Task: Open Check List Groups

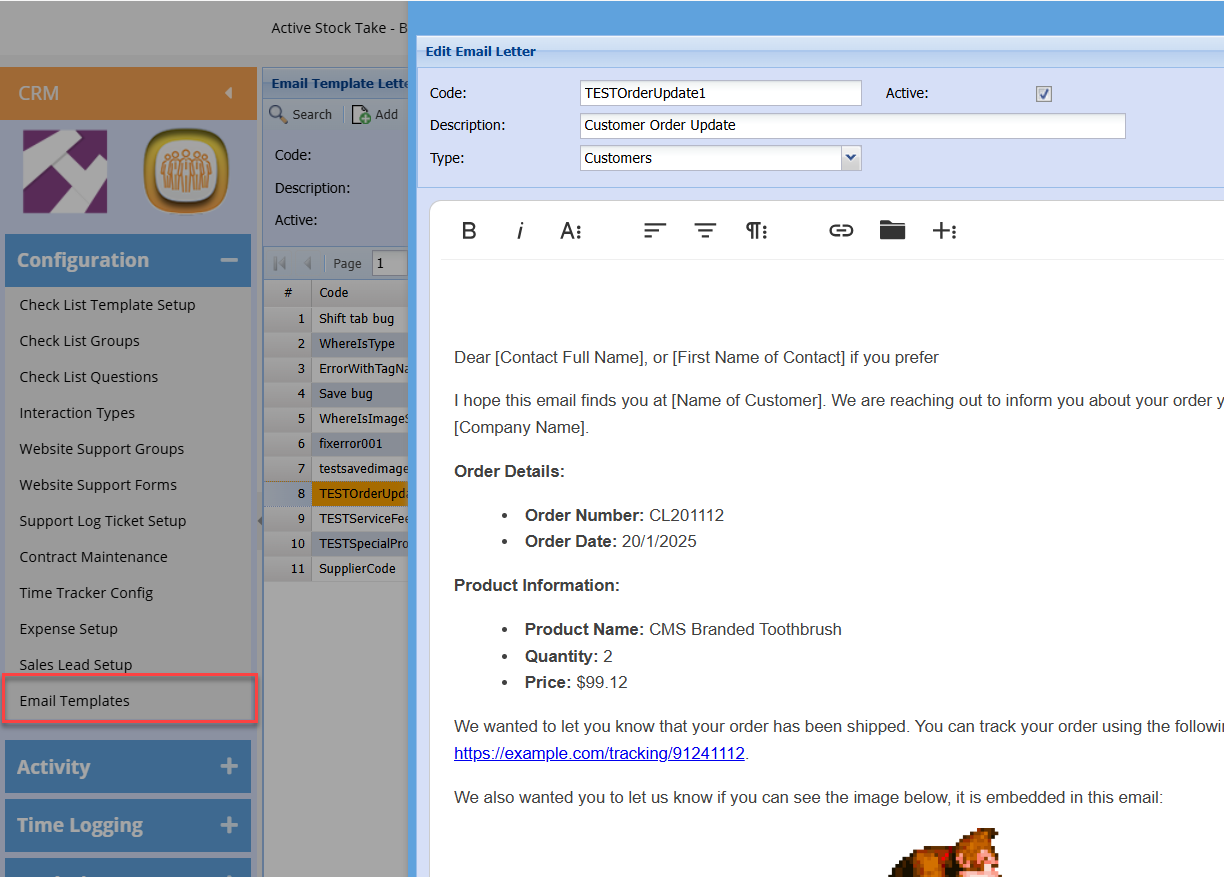Action: click(79, 341)
